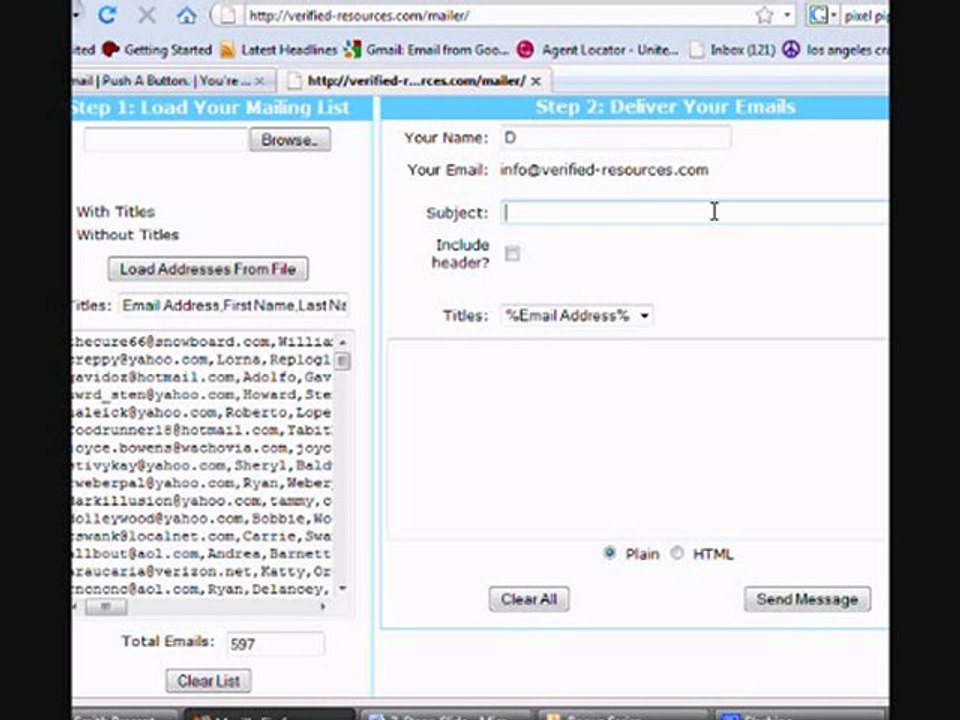Click the araucaria@verizon.net address row
Image resolution: width=960 pixels, height=720 pixels.
coord(202,571)
